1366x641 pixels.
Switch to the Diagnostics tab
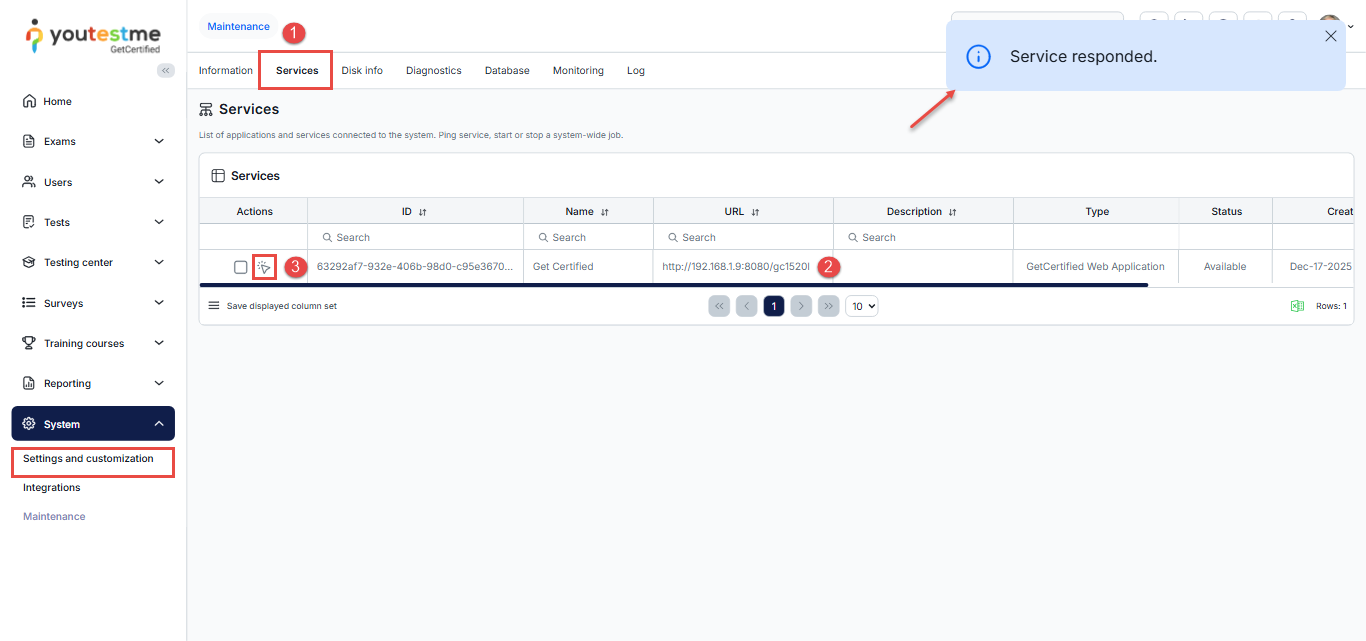[x=433, y=71]
